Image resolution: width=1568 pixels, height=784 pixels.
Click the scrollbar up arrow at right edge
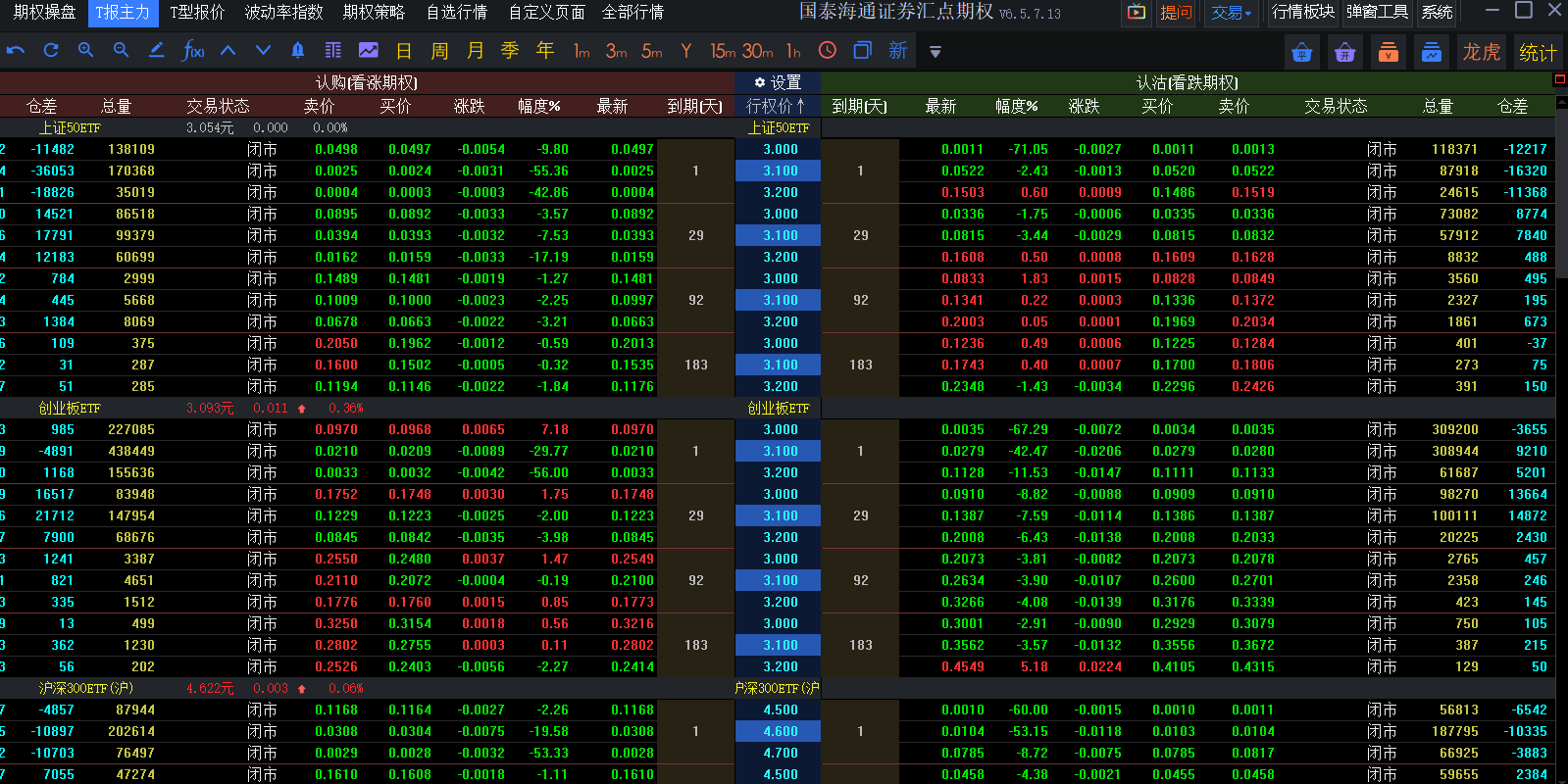pyautogui.click(x=1561, y=105)
